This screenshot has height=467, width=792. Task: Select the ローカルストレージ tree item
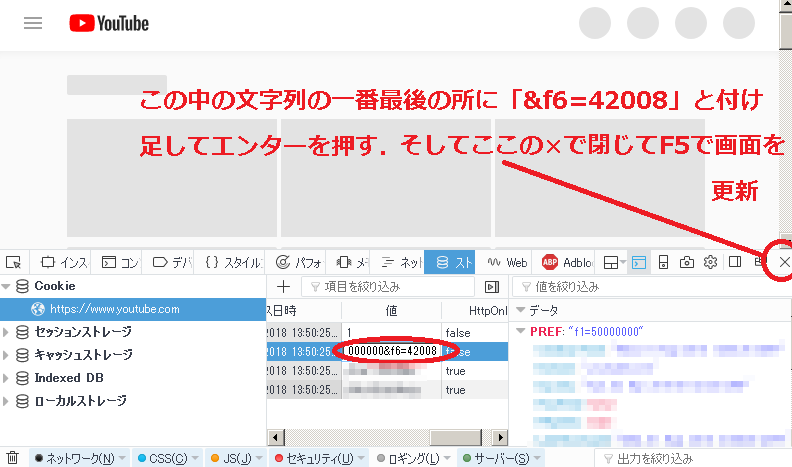pyautogui.click(x=81, y=401)
